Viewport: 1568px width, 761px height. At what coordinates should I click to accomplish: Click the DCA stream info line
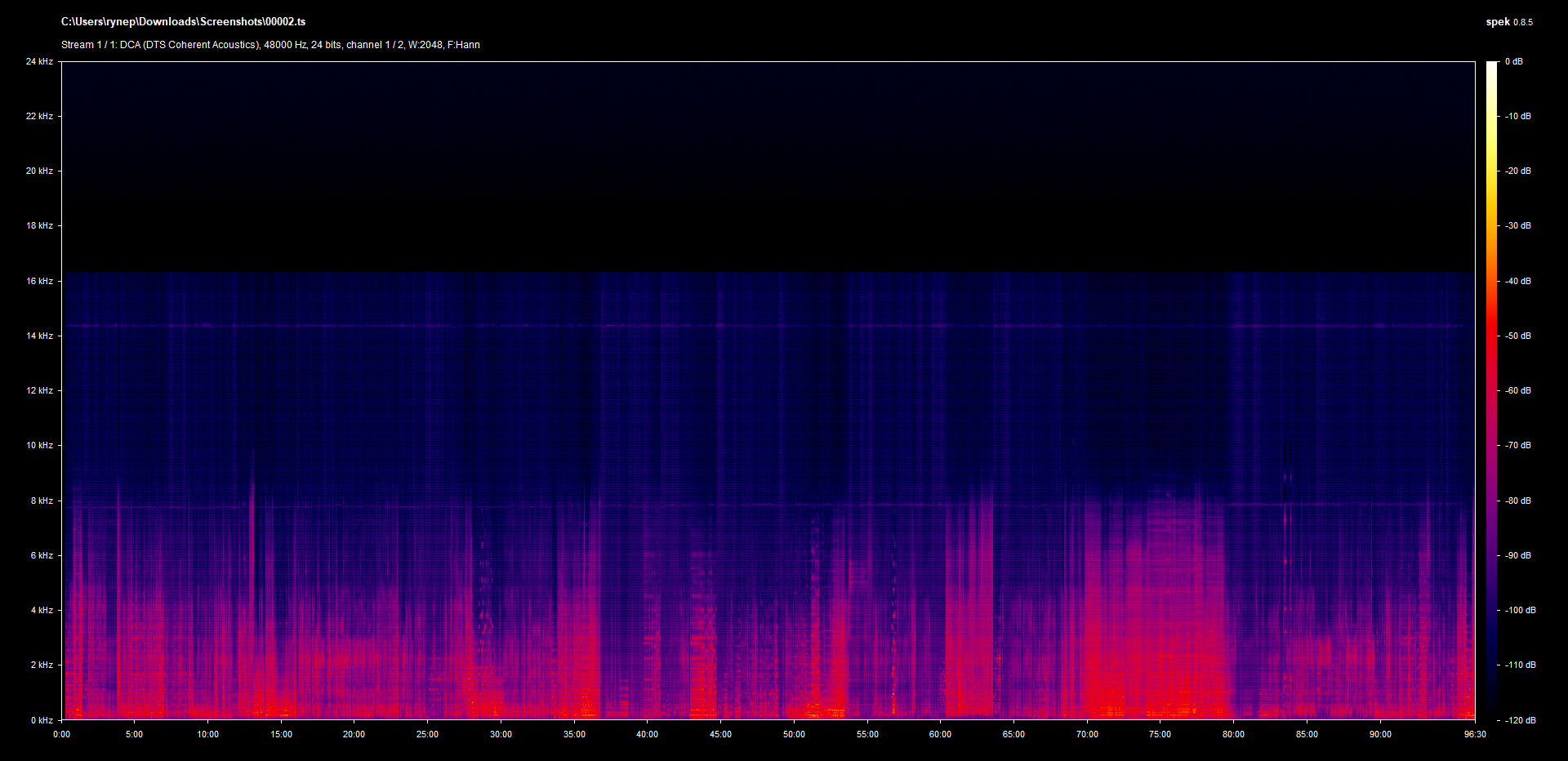(x=270, y=45)
